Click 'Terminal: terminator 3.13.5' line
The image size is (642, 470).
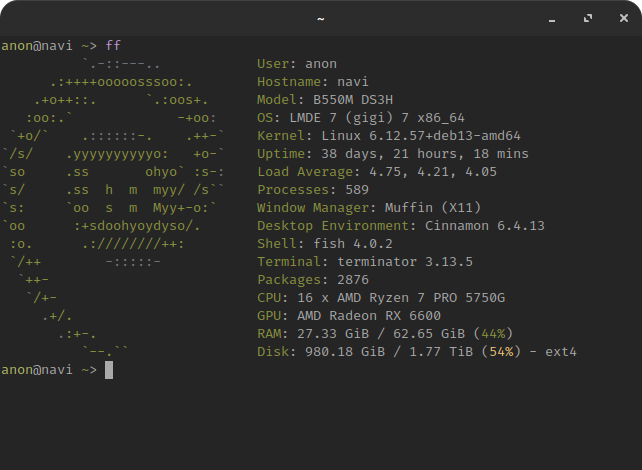[365, 262]
